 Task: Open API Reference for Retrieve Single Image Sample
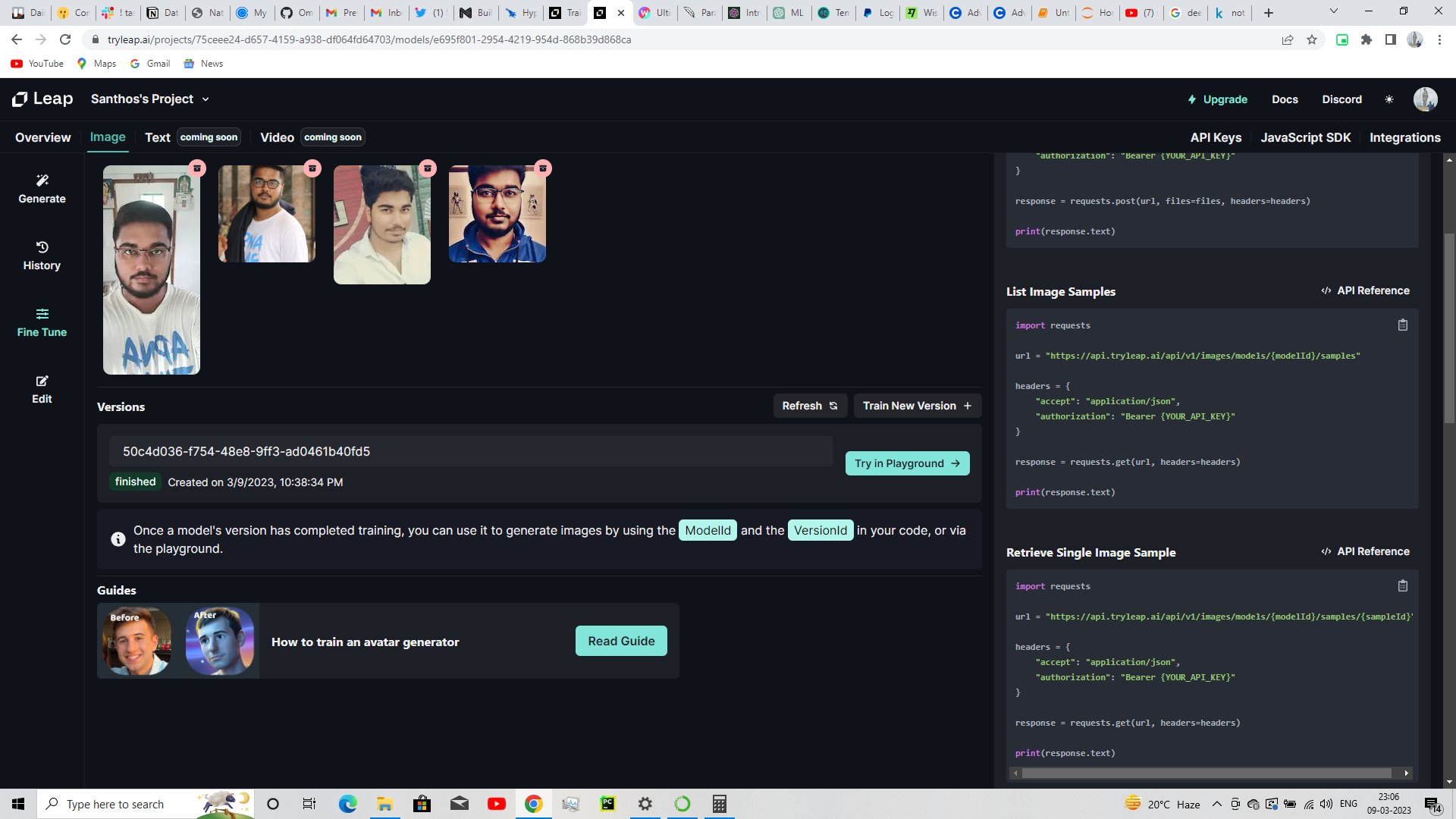pos(1365,551)
